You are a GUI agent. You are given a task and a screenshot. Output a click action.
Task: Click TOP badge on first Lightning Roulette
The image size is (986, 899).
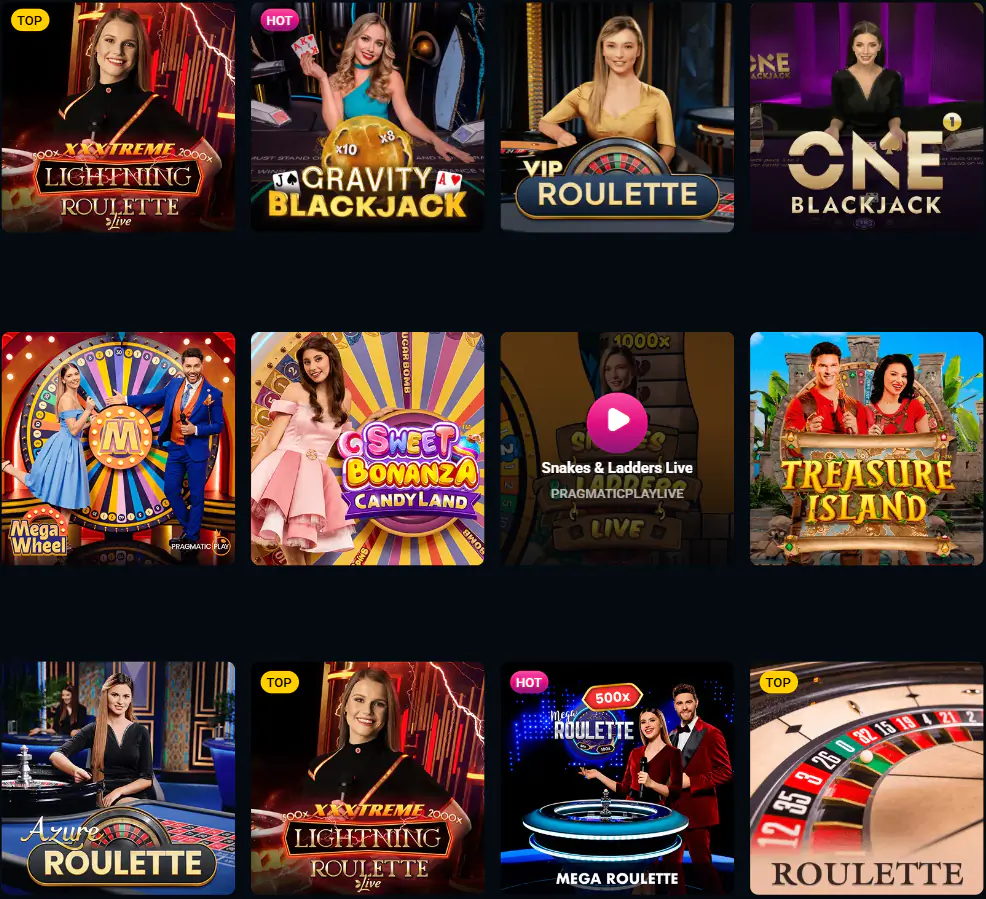click(x=30, y=20)
